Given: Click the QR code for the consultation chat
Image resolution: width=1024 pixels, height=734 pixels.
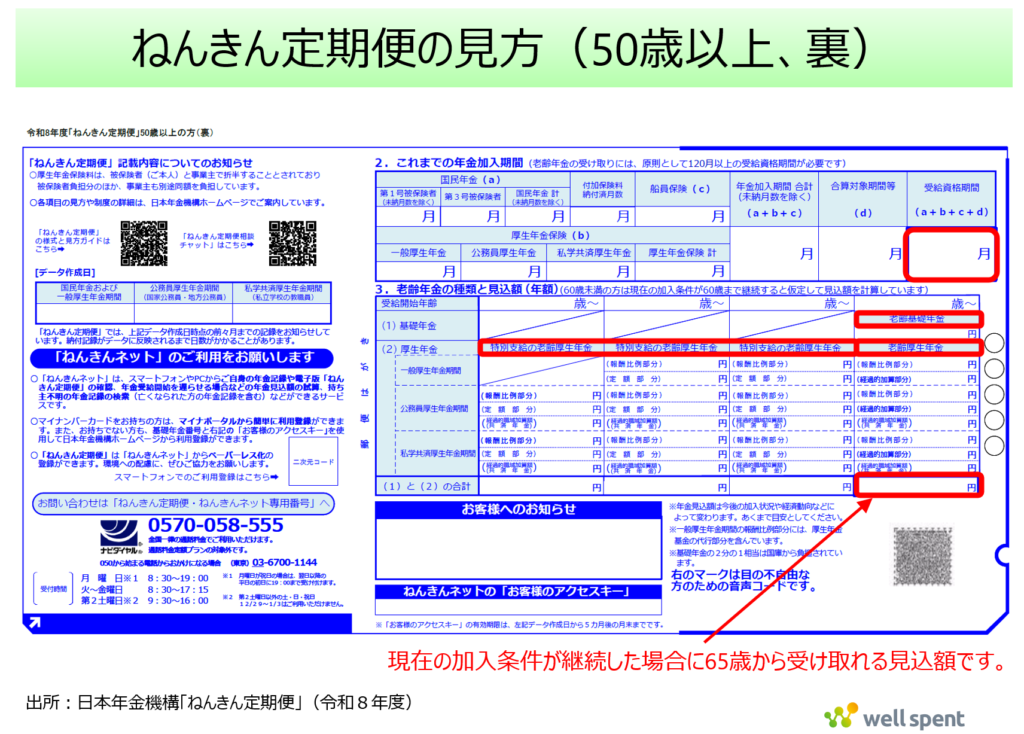Looking at the screenshot, I should pyautogui.click(x=292, y=243).
